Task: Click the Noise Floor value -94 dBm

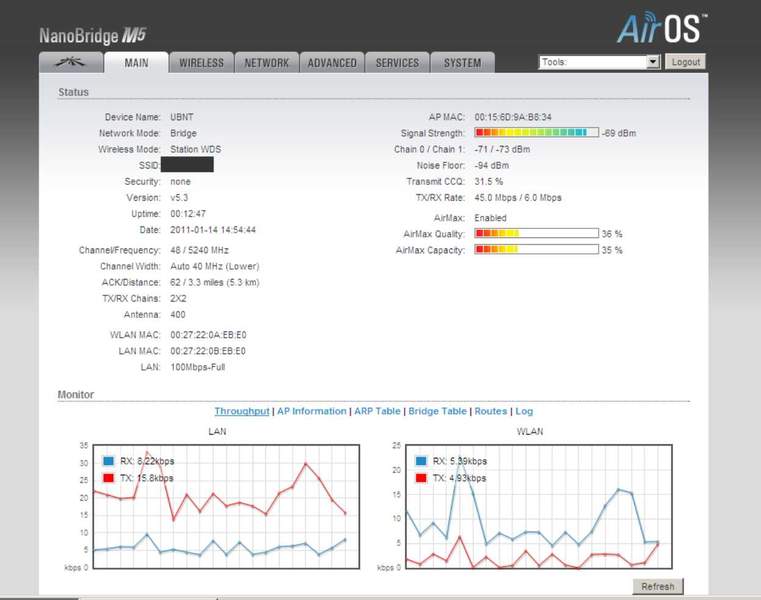Action: (492, 166)
